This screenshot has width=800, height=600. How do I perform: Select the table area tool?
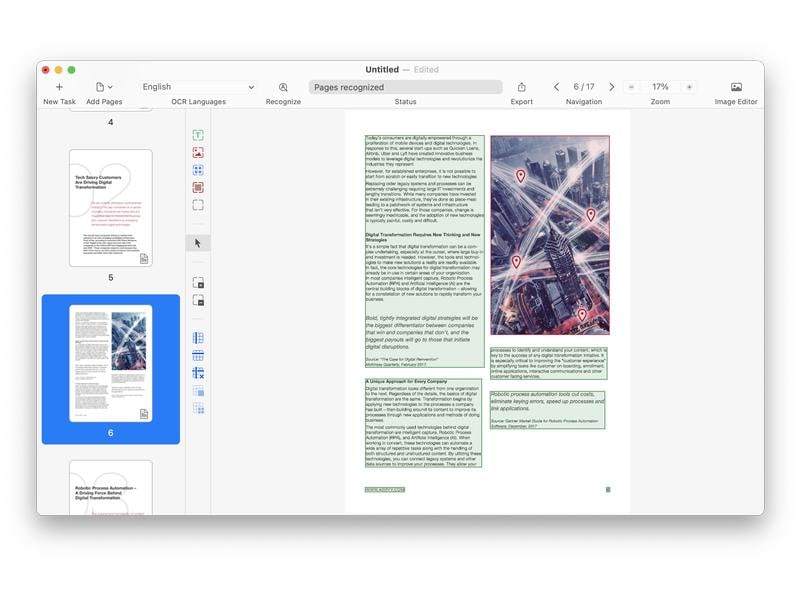pyautogui.click(x=198, y=170)
